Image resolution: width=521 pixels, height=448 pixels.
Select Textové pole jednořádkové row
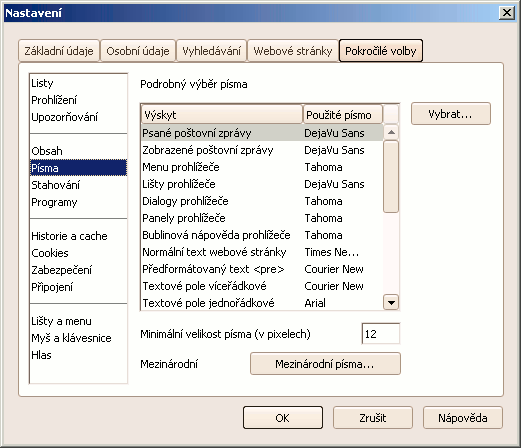[x=262, y=303]
